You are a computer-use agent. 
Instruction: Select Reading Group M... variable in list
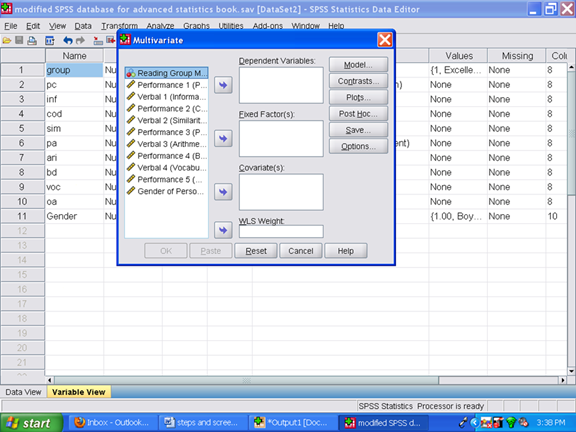(x=167, y=73)
